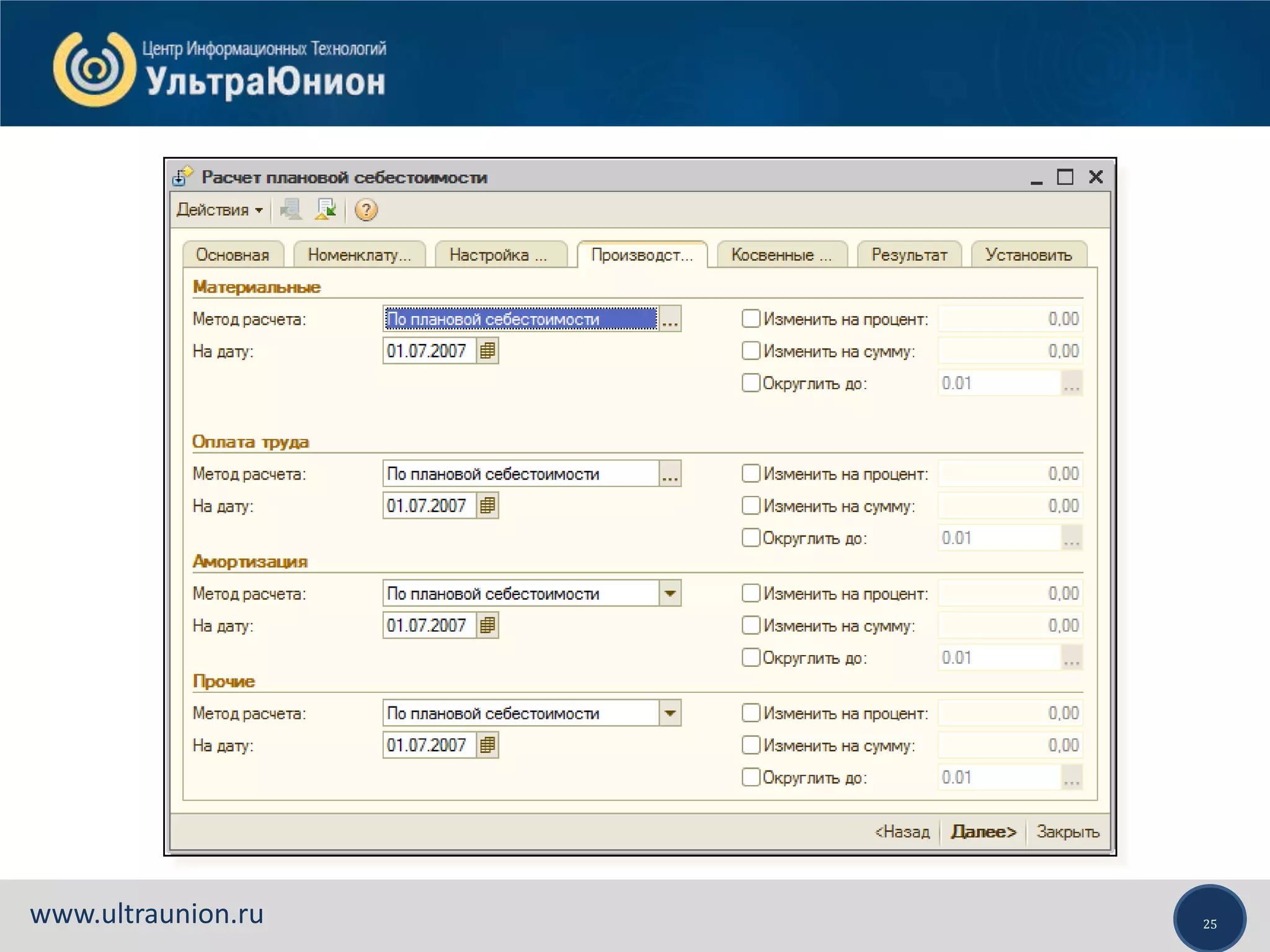1270x952 pixels.
Task: Enable Изменить на процент under Оплата труда
Action: click(750, 474)
